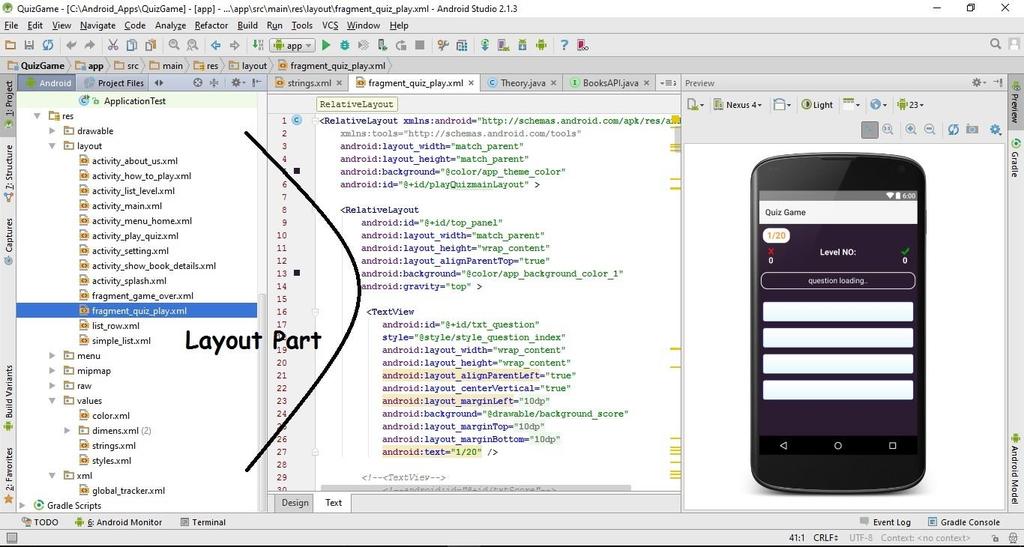
Task: Click the collapse all icon in Project panel
Action: point(214,83)
